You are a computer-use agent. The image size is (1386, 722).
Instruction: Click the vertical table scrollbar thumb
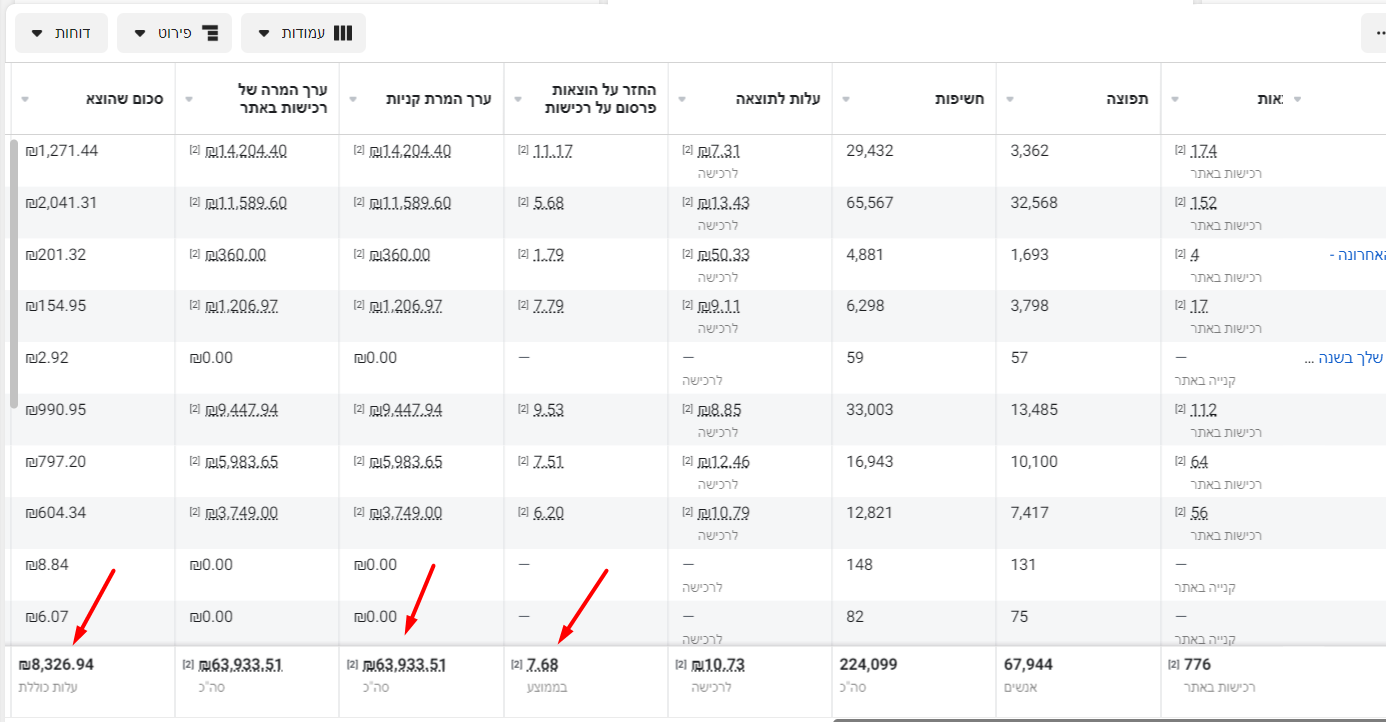(14, 273)
